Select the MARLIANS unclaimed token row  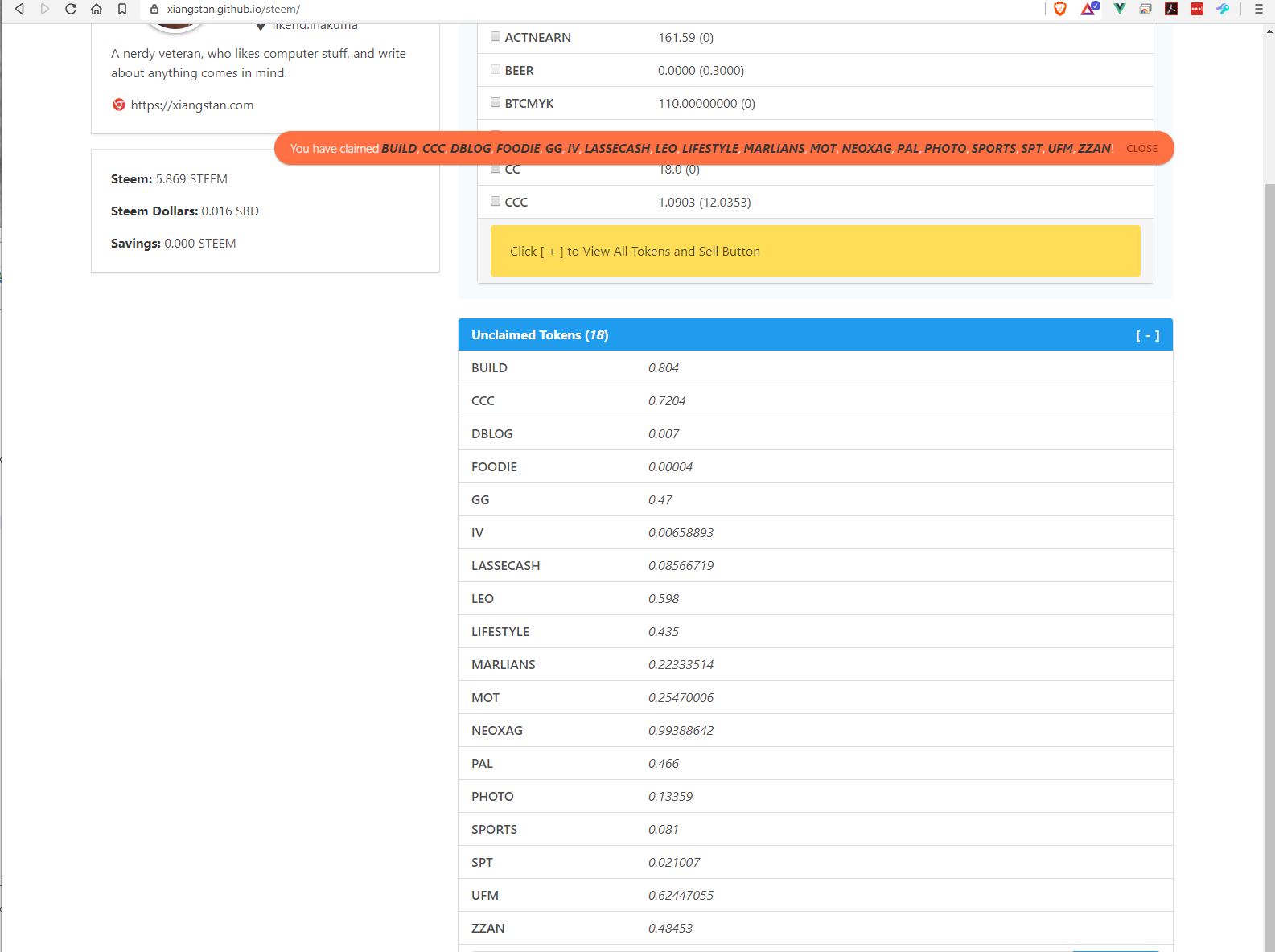pyautogui.click(x=815, y=664)
